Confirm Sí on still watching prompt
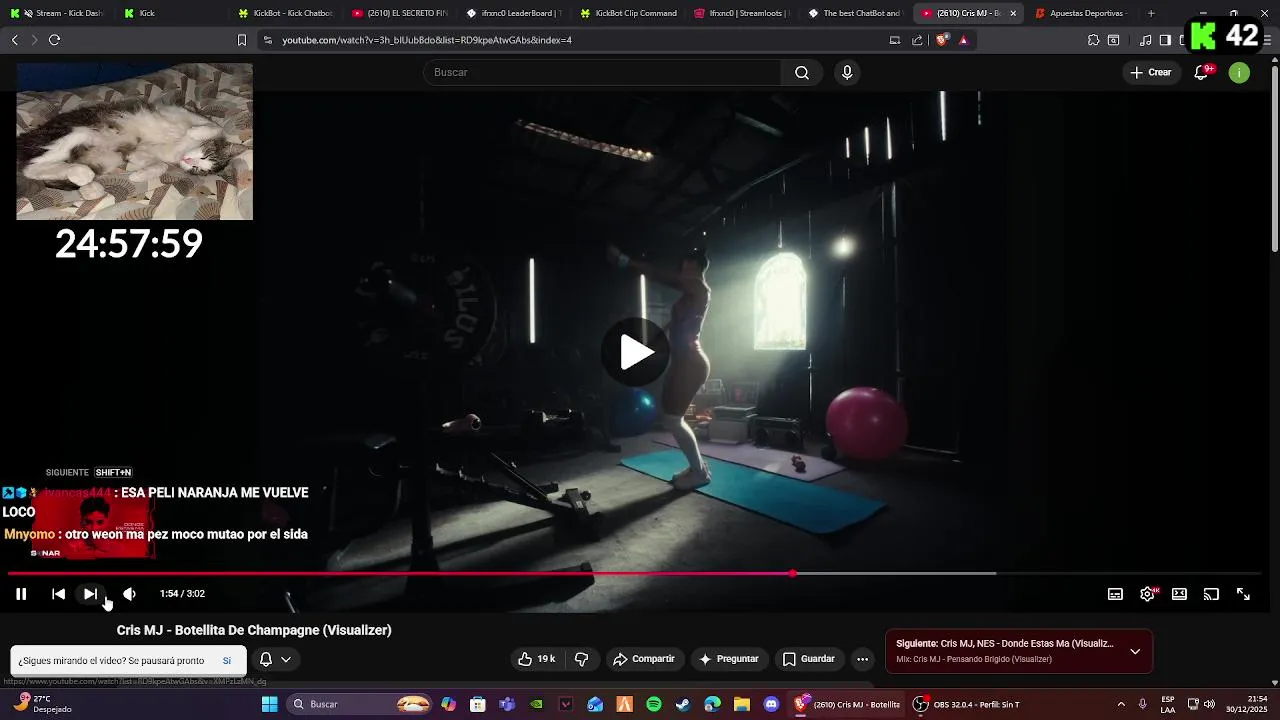This screenshot has width=1280, height=720. 227,661
